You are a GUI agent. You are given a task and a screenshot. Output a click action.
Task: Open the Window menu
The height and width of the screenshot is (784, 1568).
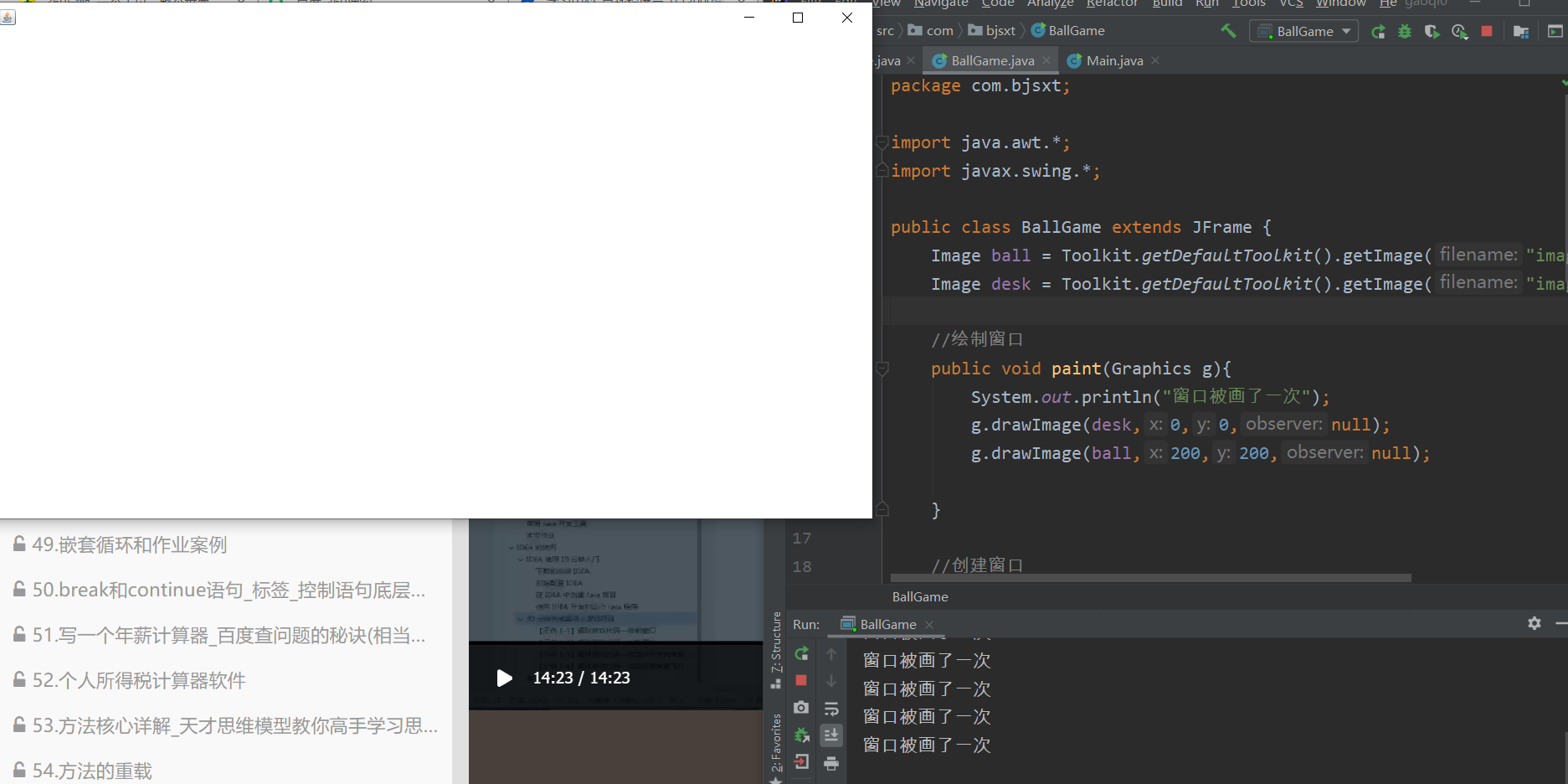[x=1340, y=3]
